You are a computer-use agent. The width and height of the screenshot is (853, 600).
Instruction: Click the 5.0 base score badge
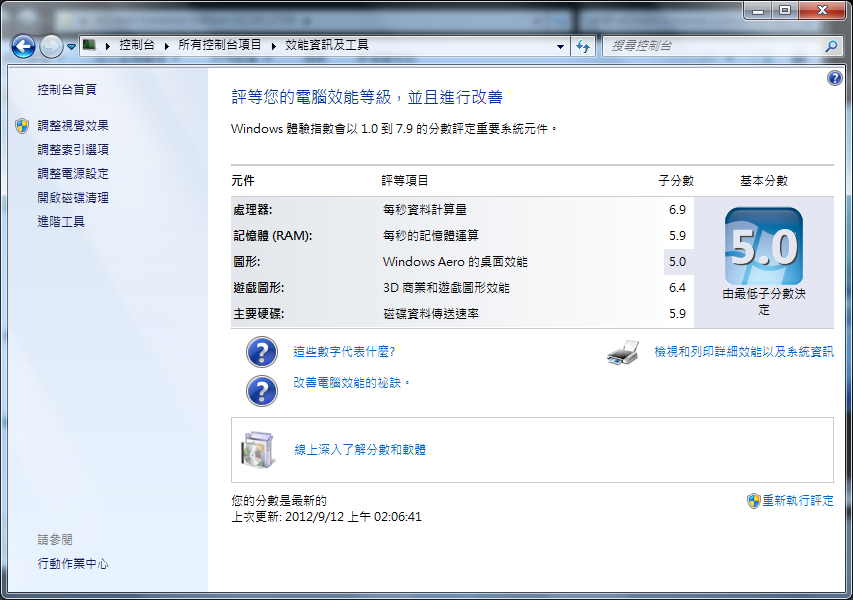tap(764, 246)
